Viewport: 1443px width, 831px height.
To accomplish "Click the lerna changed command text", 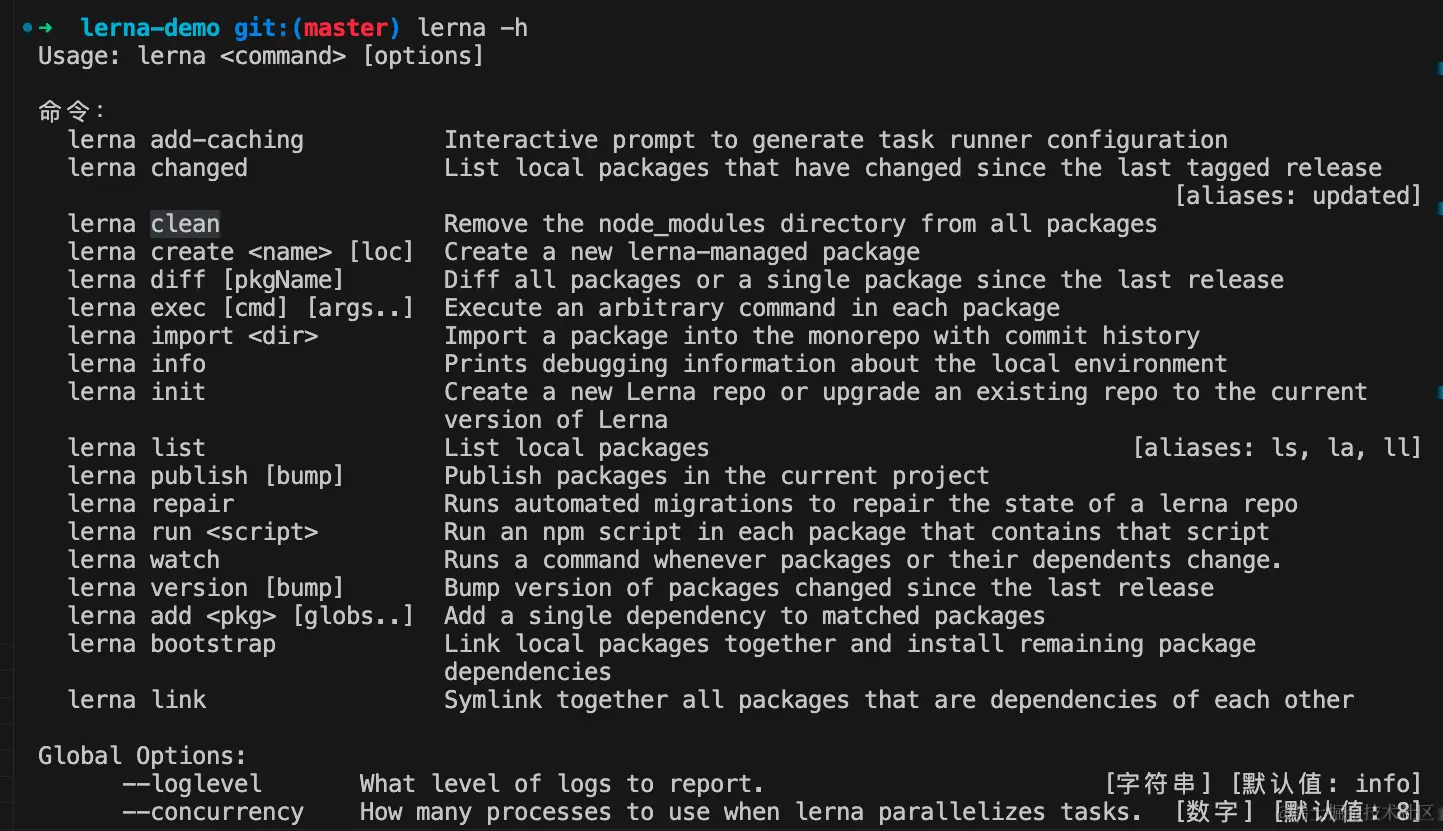I will pyautogui.click(x=157, y=168).
